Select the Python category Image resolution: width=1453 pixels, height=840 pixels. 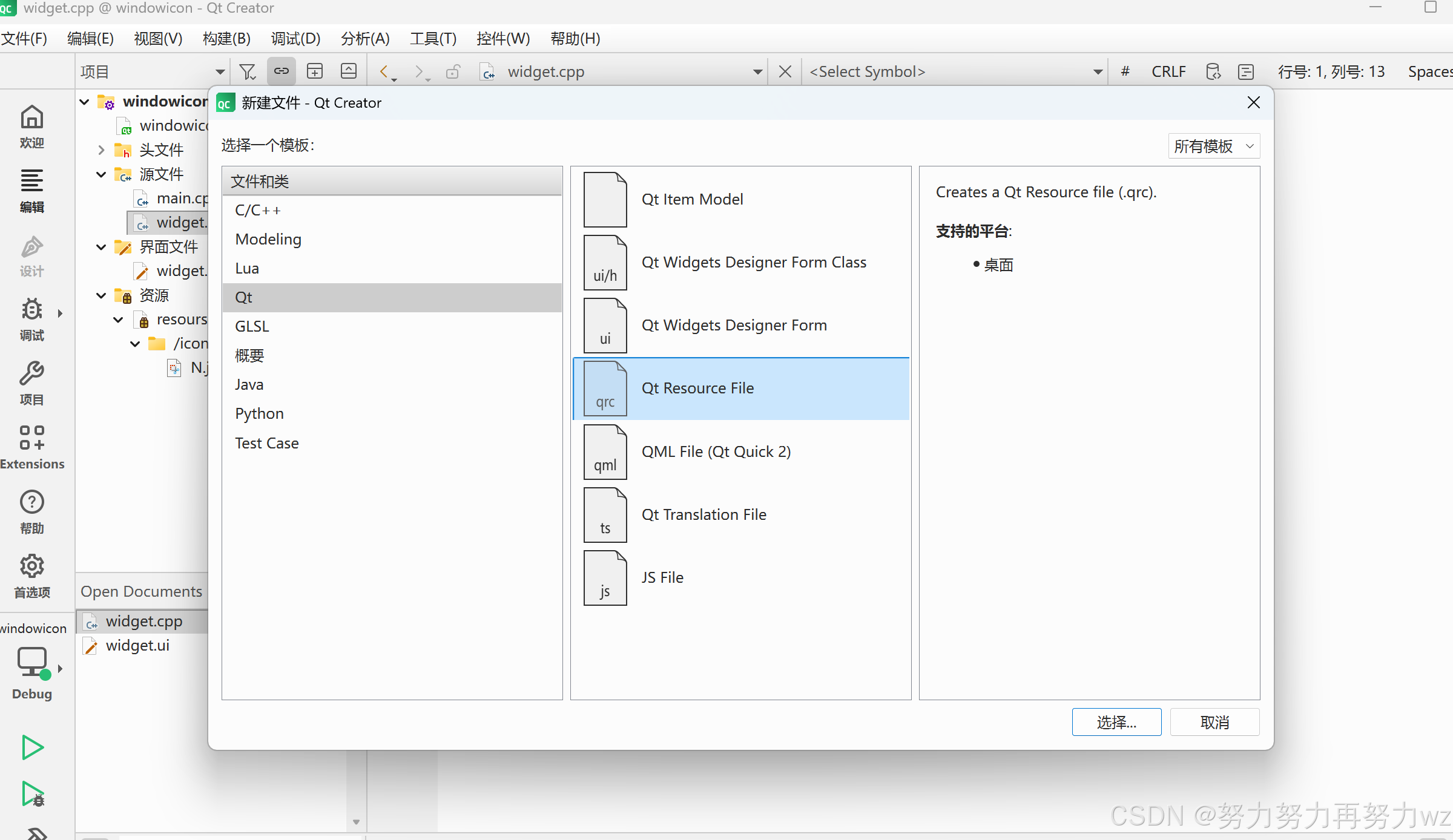point(392,413)
